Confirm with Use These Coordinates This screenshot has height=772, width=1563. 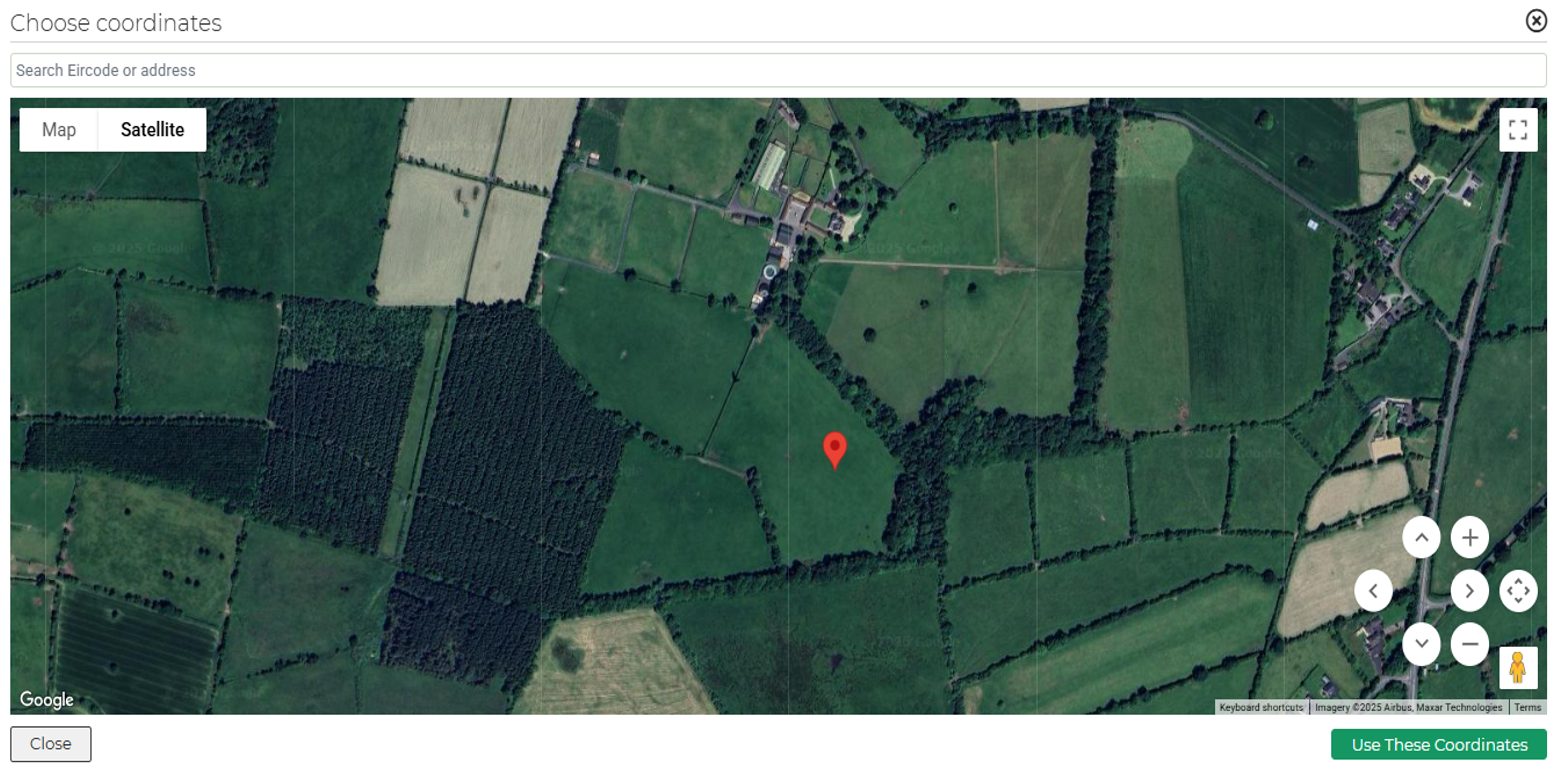(x=1438, y=745)
